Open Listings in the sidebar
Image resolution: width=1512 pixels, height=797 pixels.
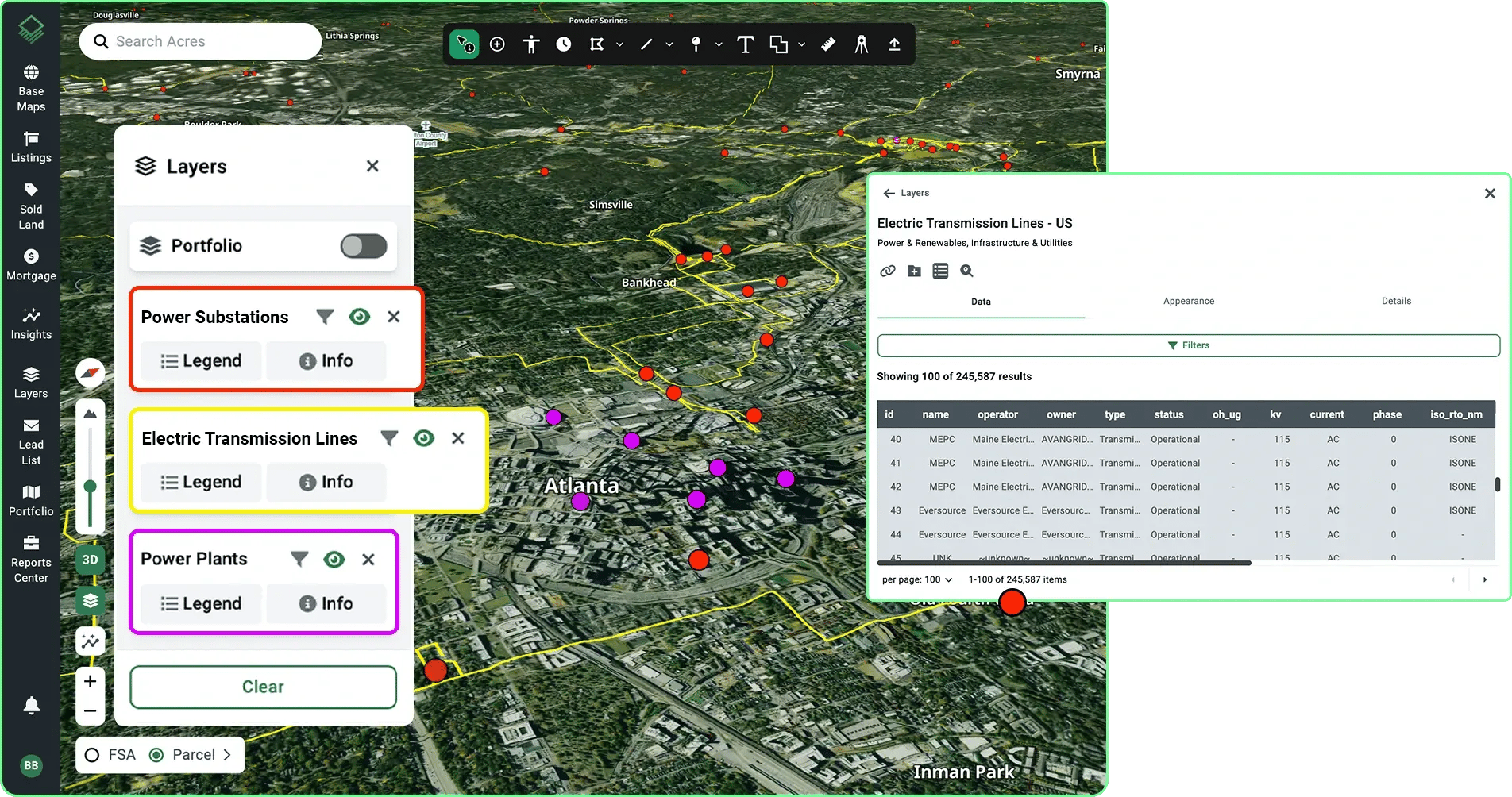[x=31, y=148]
